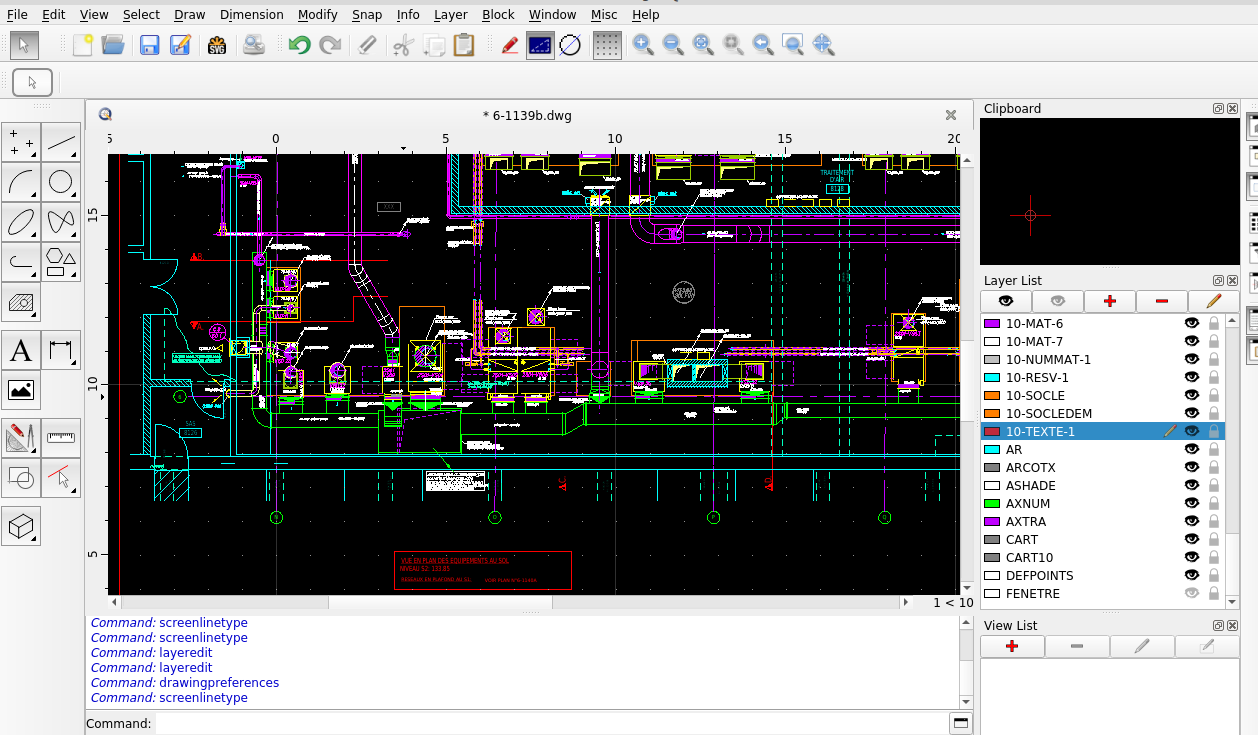Hide the 10-SOCLE layer via eye icon
This screenshot has height=735, width=1258.
pos(1191,396)
